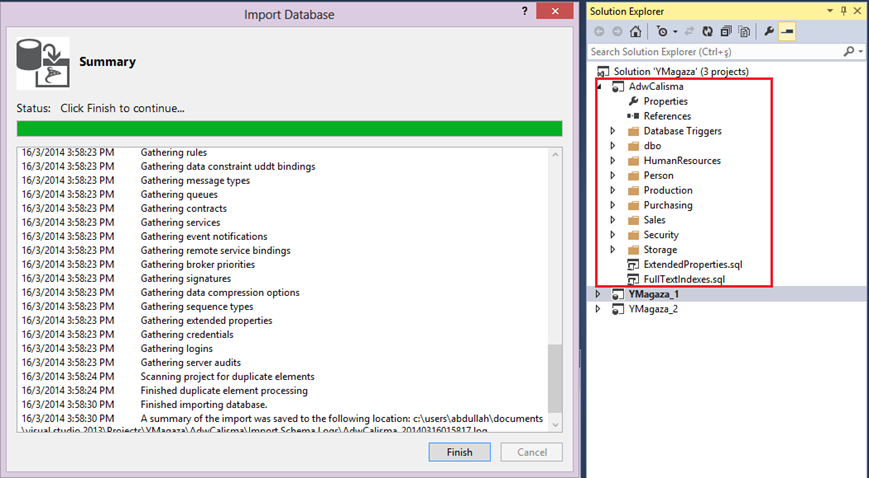Open the search options dropdown arrow
869x478 pixels.
click(860, 52)
